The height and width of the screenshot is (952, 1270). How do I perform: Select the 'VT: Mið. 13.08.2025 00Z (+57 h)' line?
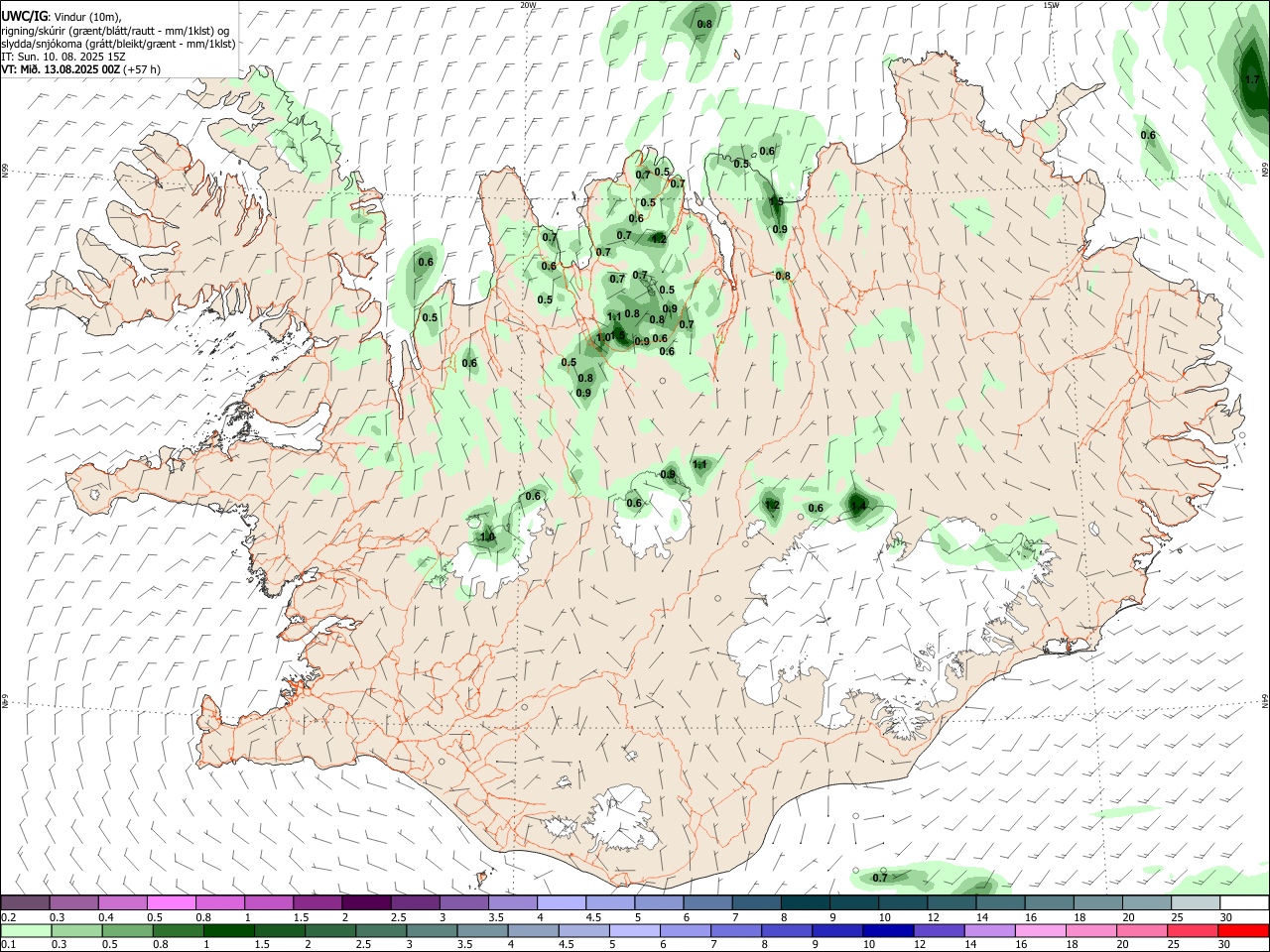81,69
